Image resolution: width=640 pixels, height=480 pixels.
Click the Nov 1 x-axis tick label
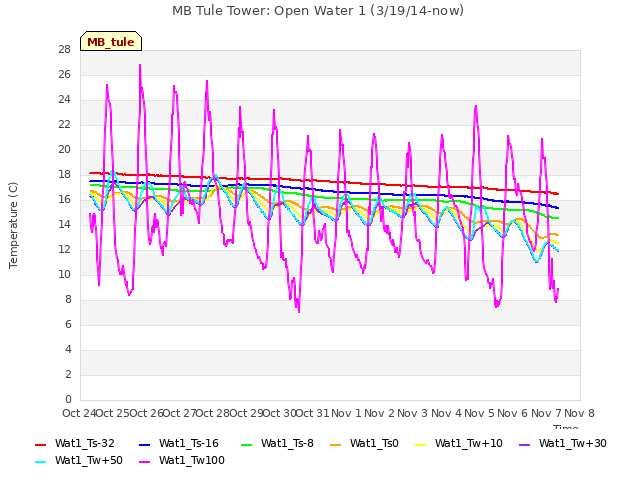(x=346, y=413)
